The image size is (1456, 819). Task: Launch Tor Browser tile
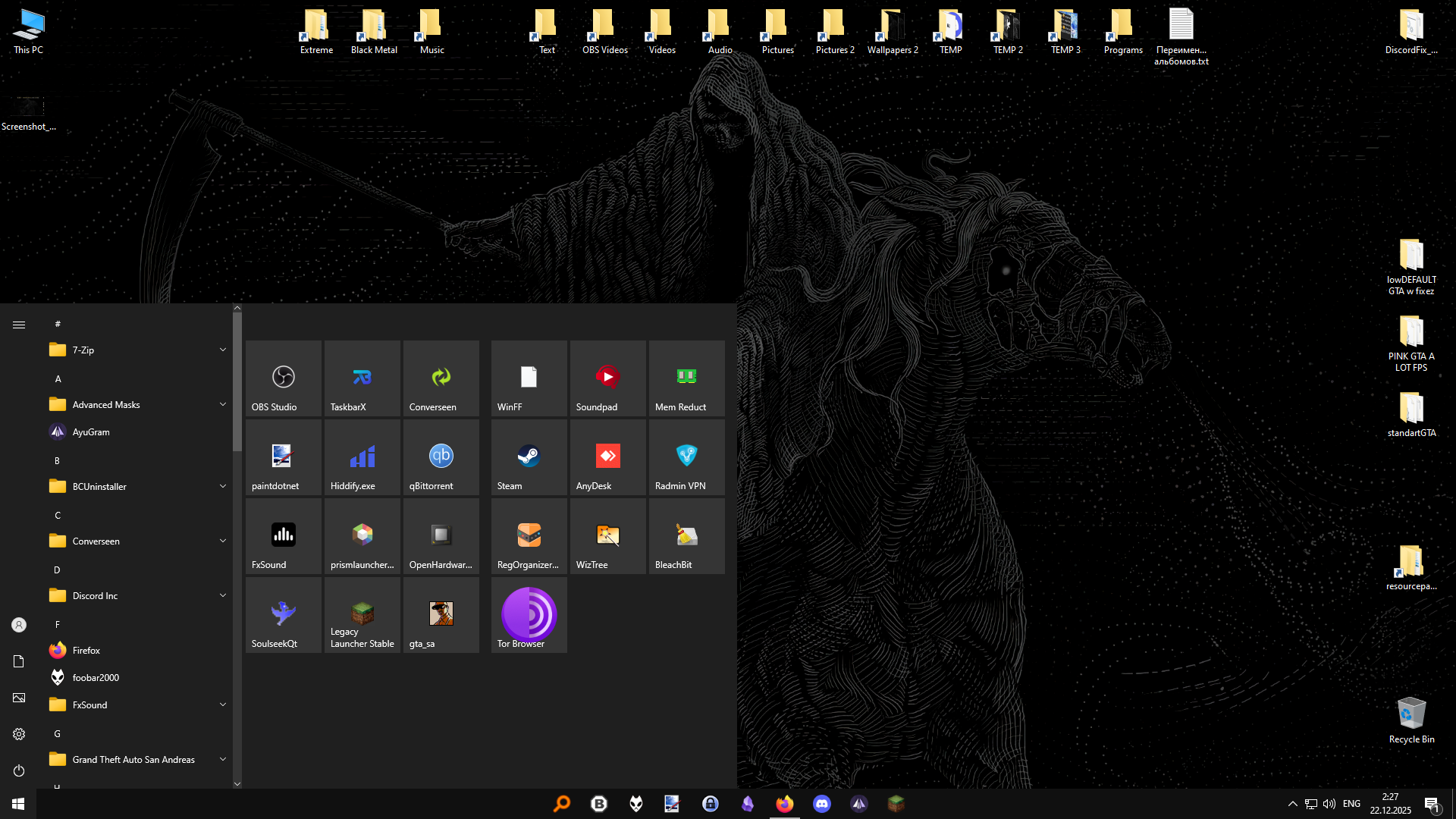[529, 615]
